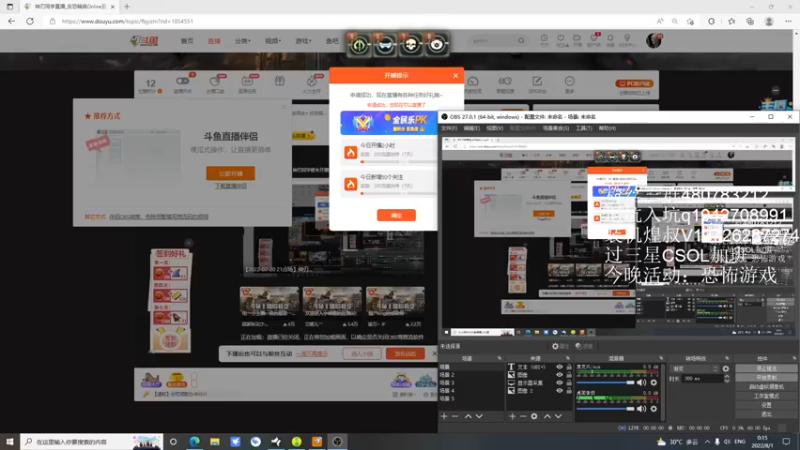Toggle lock of 文本 text source
This screenshot has width=800, height=450.
click(569, 367)
